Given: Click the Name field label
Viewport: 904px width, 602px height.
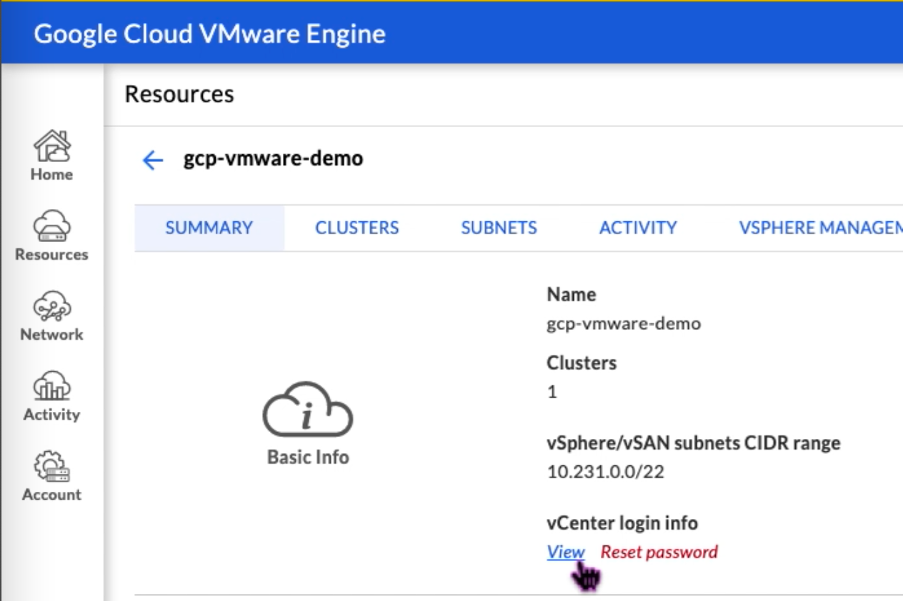Looking at the screenshot, I should point(571,294).
